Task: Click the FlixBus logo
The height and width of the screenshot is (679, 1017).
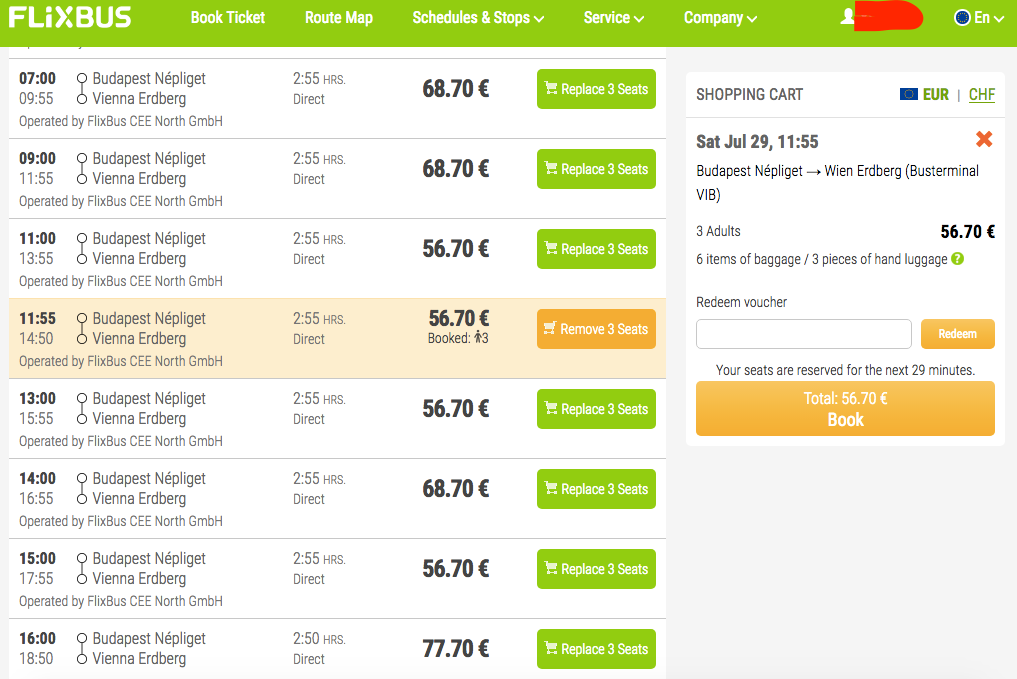Action: coord(70,17)
